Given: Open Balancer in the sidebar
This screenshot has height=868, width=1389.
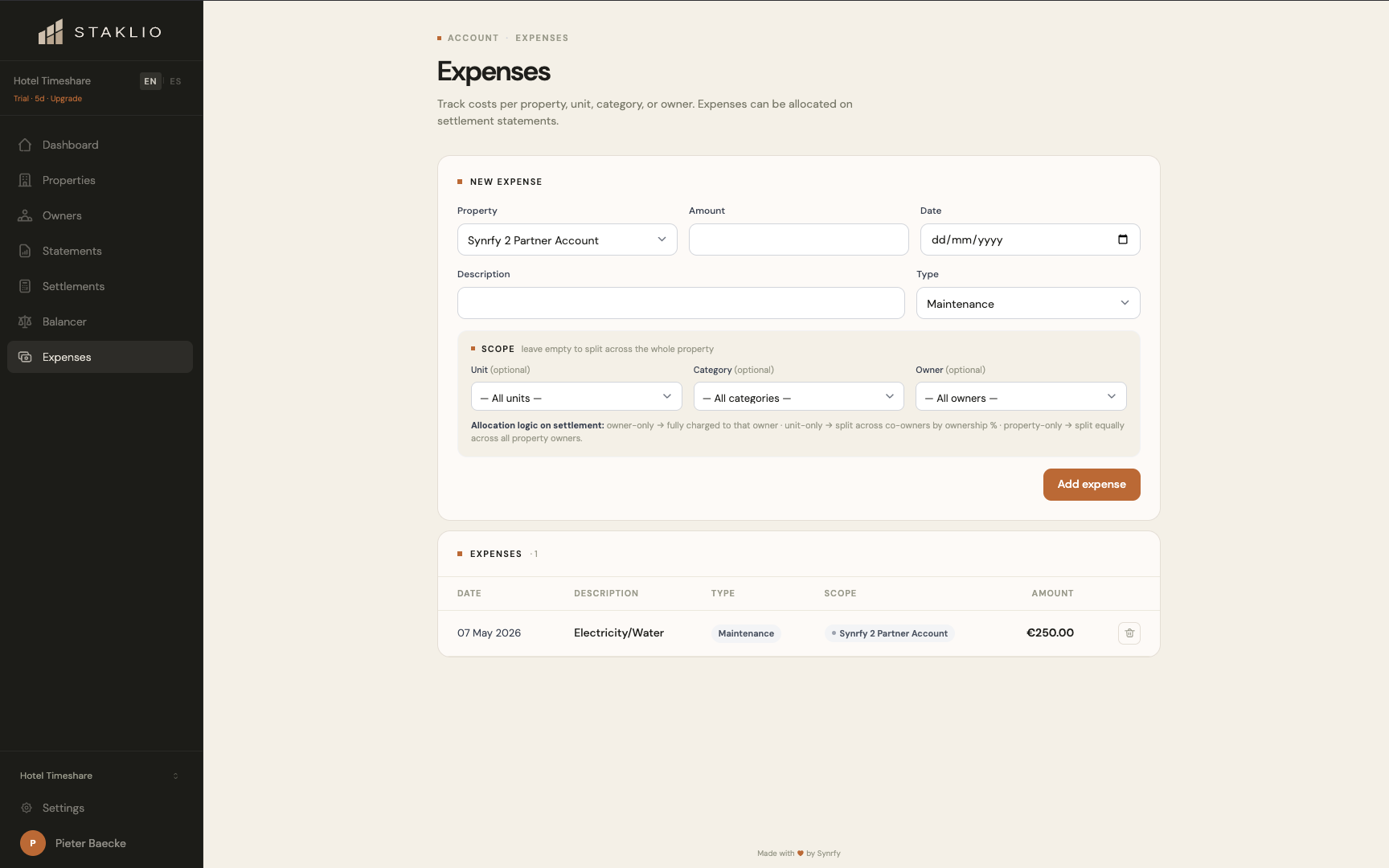Looking at the screenshot, I should (x=100, y=321).
